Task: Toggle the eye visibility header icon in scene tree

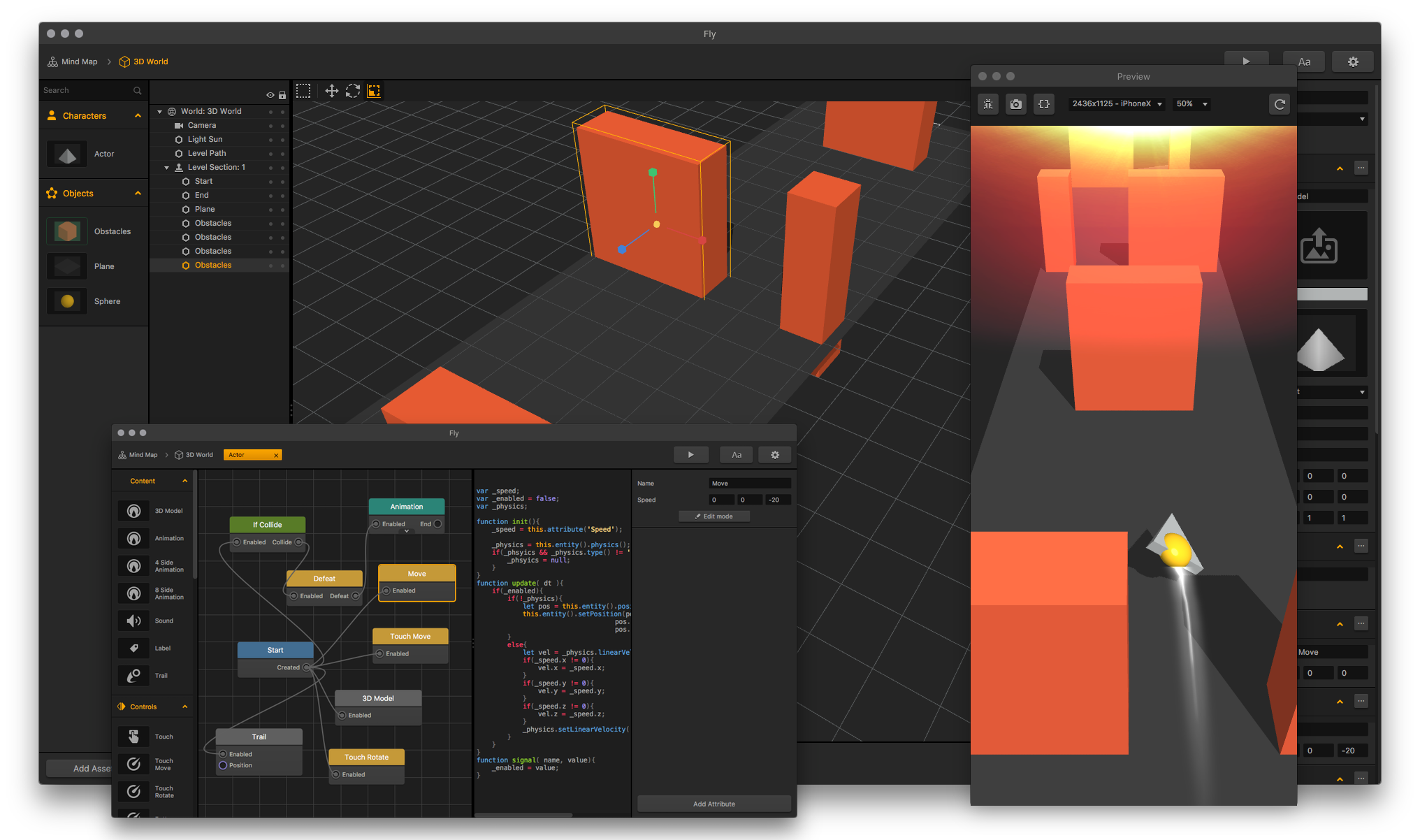Action: pyautogui.click(x=270, y=95)
